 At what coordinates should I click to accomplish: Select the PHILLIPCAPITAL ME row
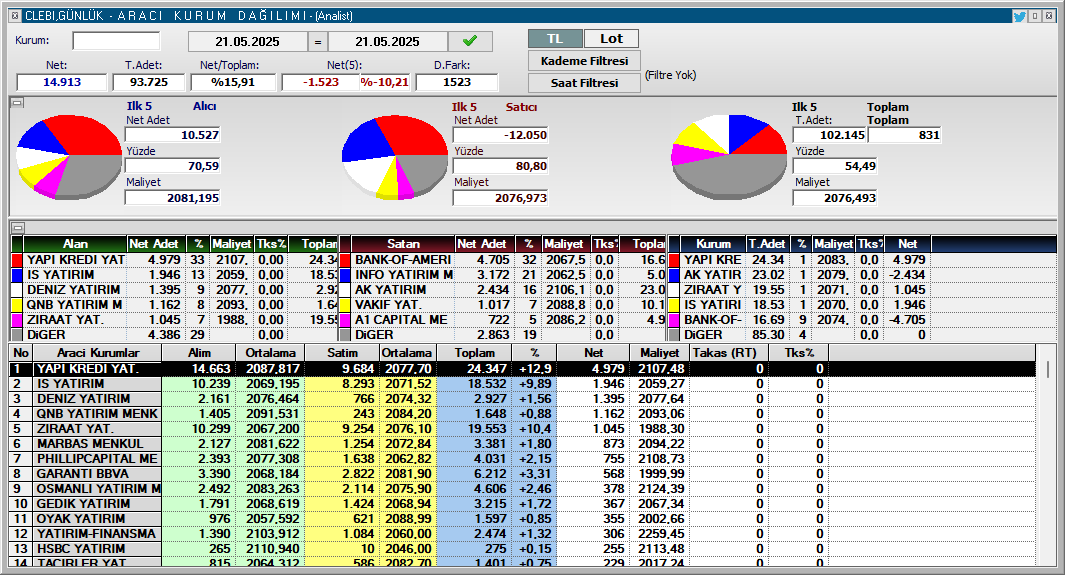(x=522, y=458)
